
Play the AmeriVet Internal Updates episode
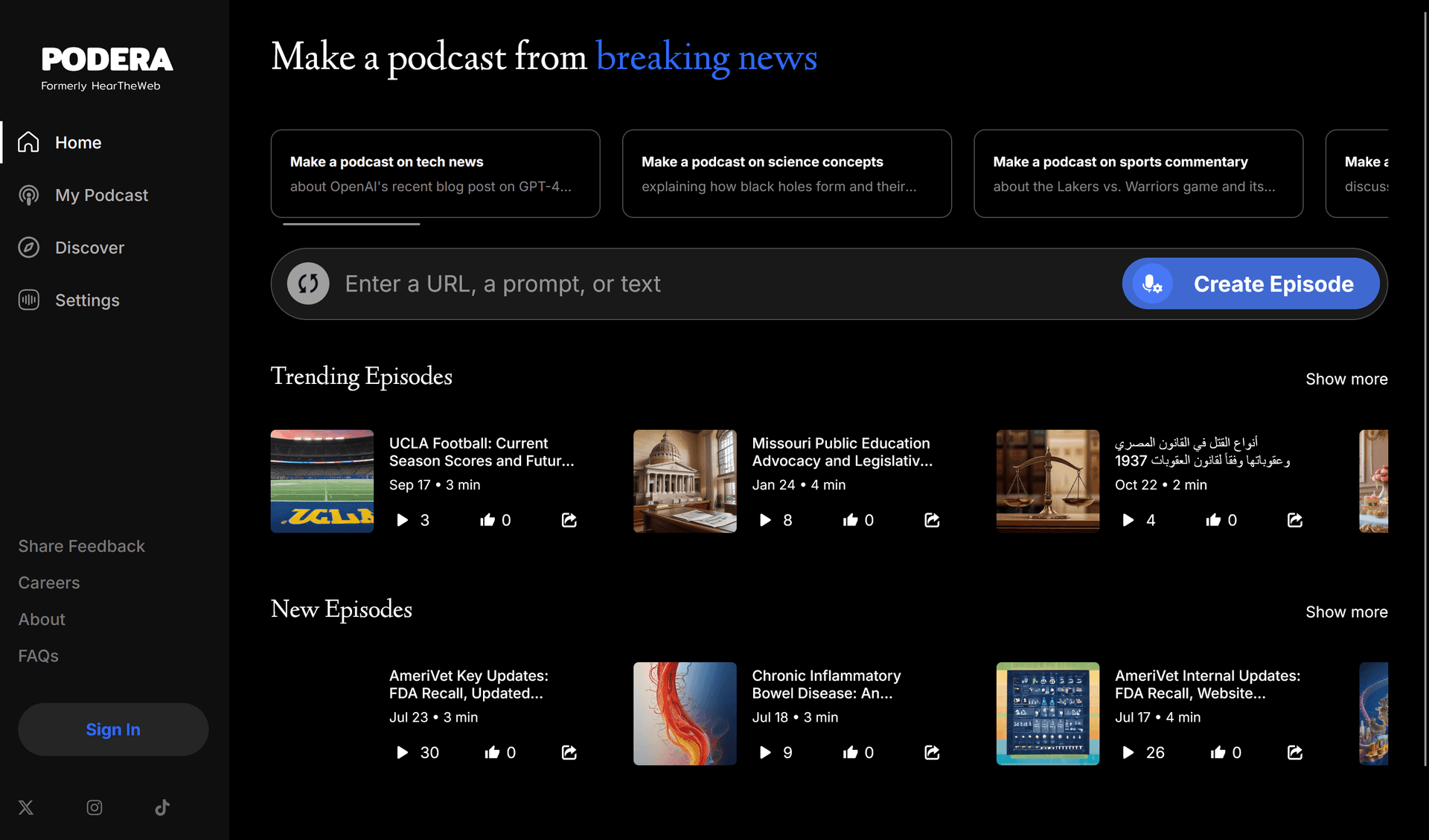(x=1128, y=753)
